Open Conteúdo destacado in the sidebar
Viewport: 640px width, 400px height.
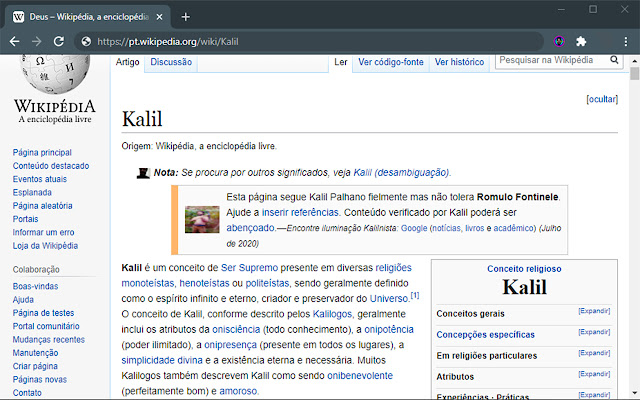click(x=51, y=166)
